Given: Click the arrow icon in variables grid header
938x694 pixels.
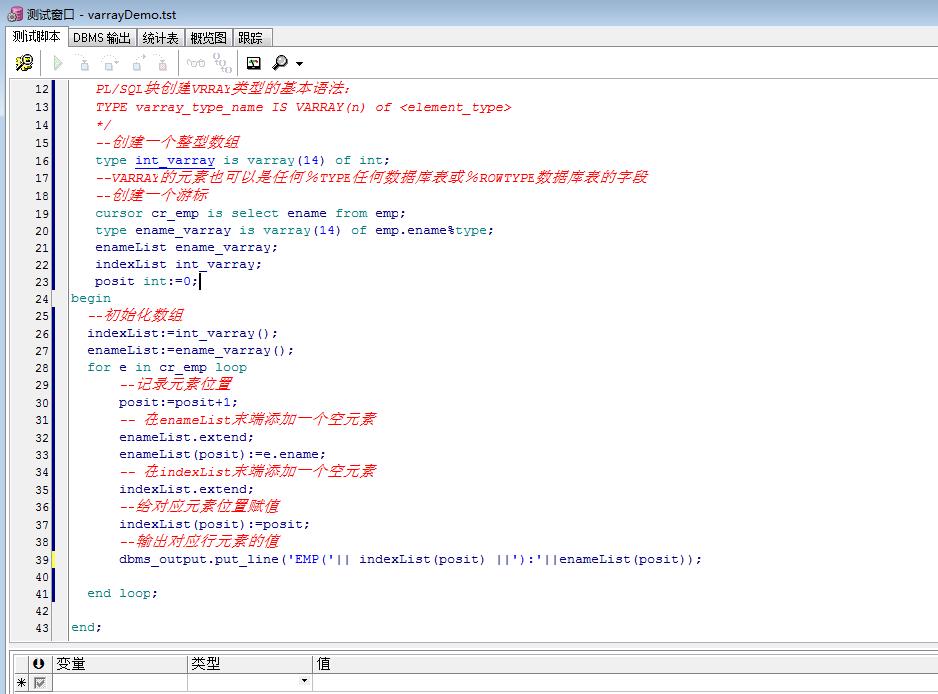Looking at the screenshot, I should (x=39, y=663).
